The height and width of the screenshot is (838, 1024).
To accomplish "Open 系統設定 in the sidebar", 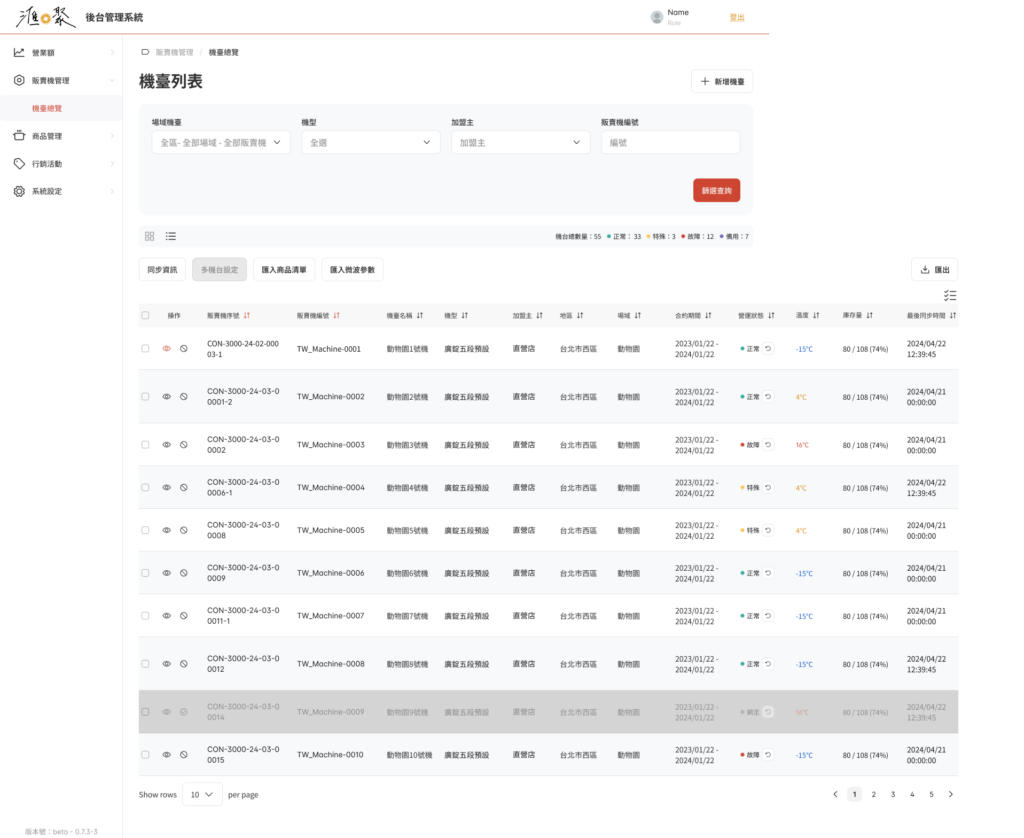I will (x=47, y=191).
